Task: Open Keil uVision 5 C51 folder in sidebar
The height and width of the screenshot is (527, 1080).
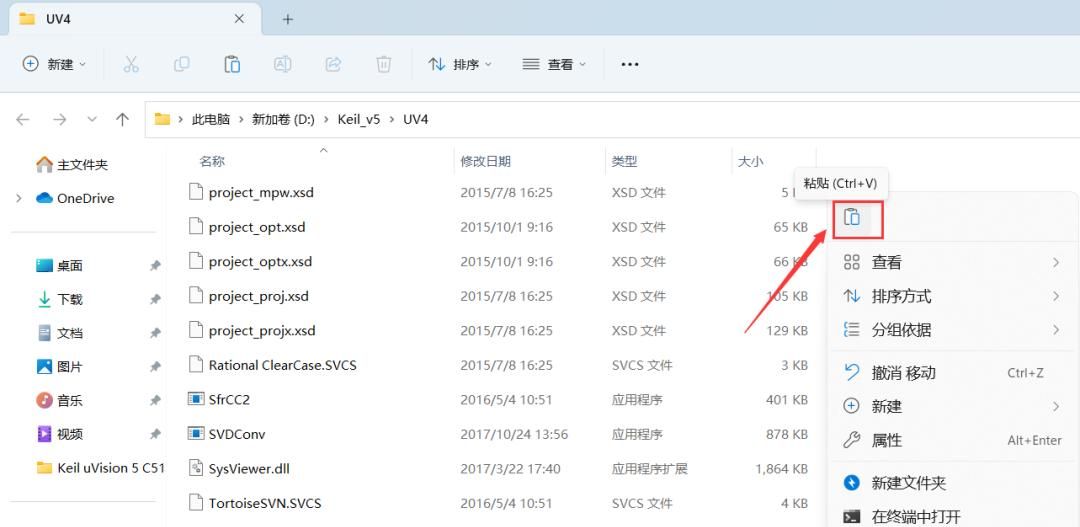Action: click(101, 468)
